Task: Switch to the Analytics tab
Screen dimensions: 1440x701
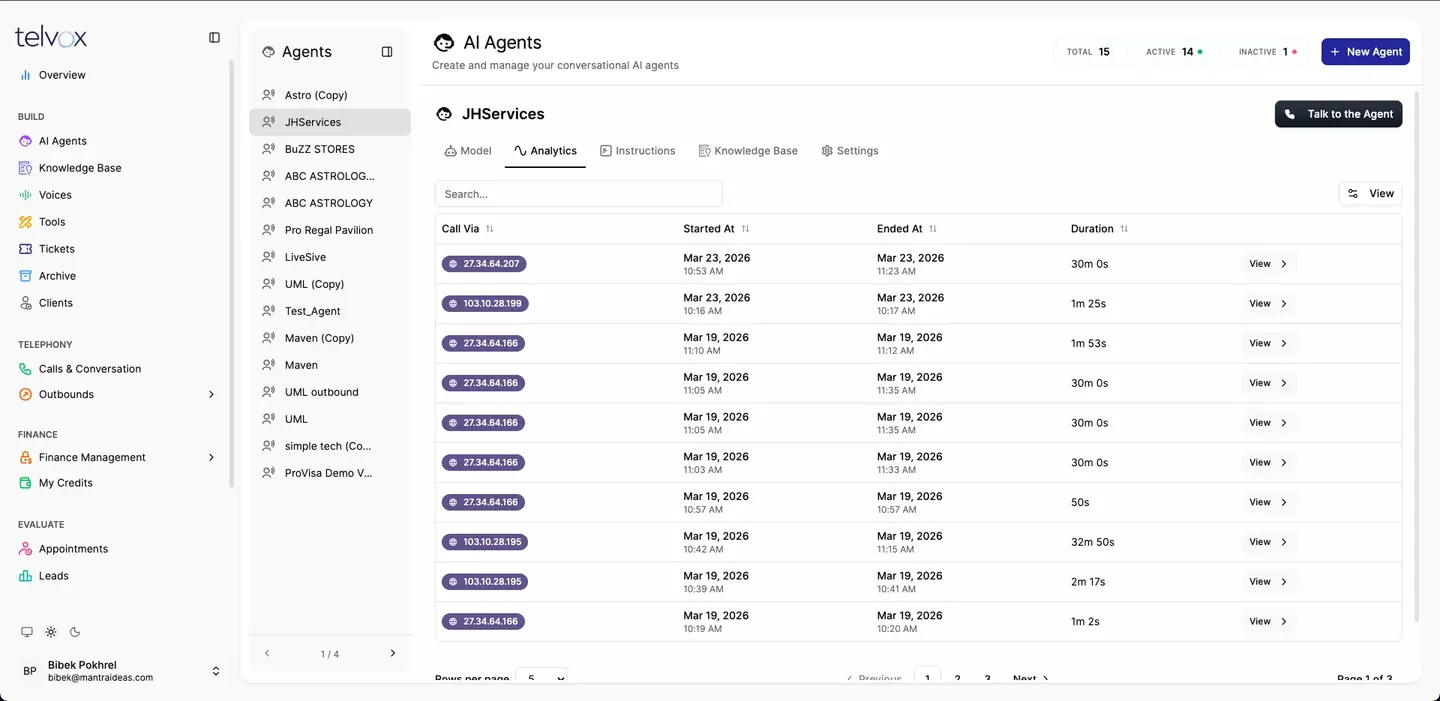Action: [x=545, y=151]
